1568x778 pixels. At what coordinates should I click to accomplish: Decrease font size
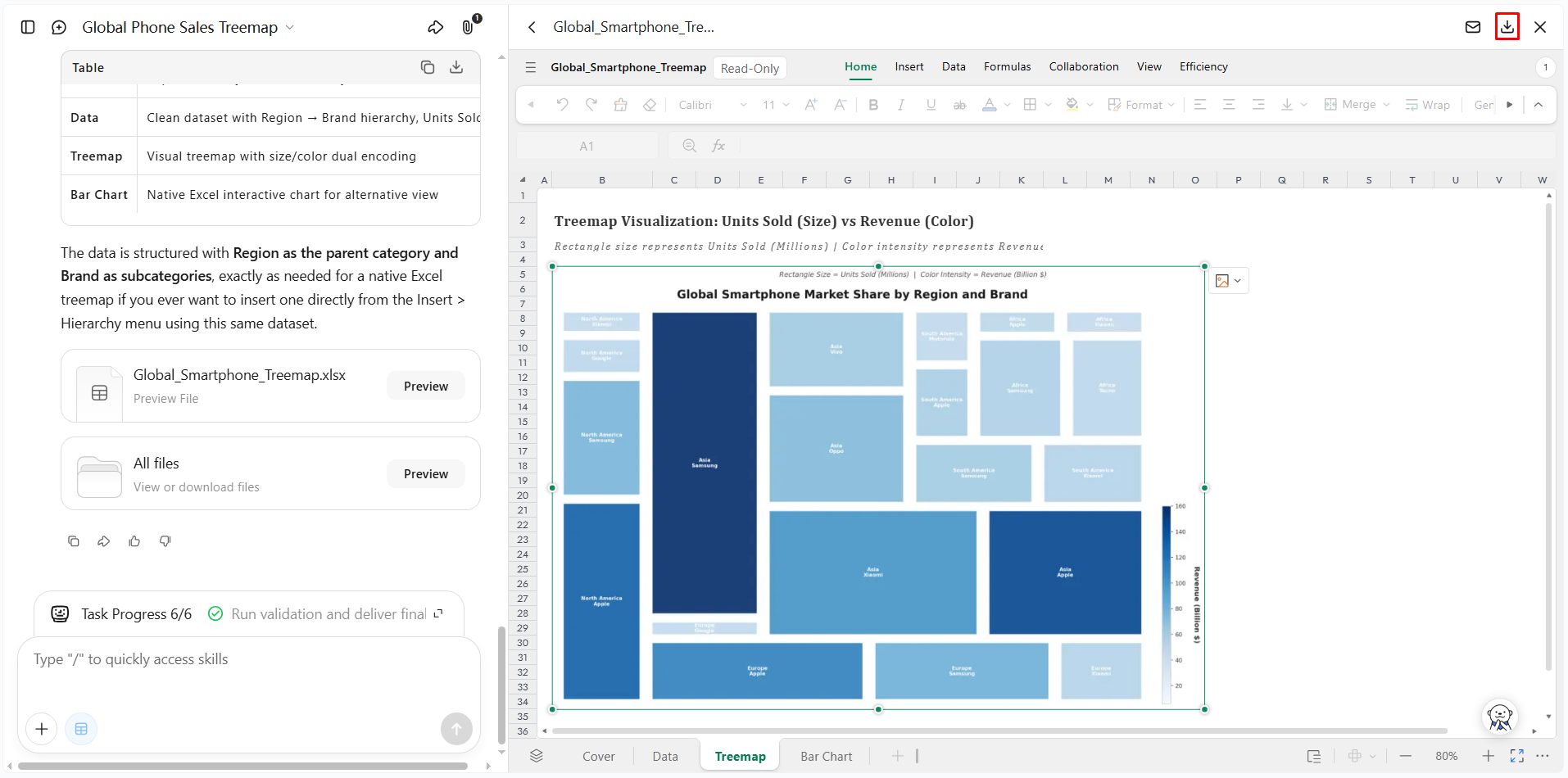840,105
